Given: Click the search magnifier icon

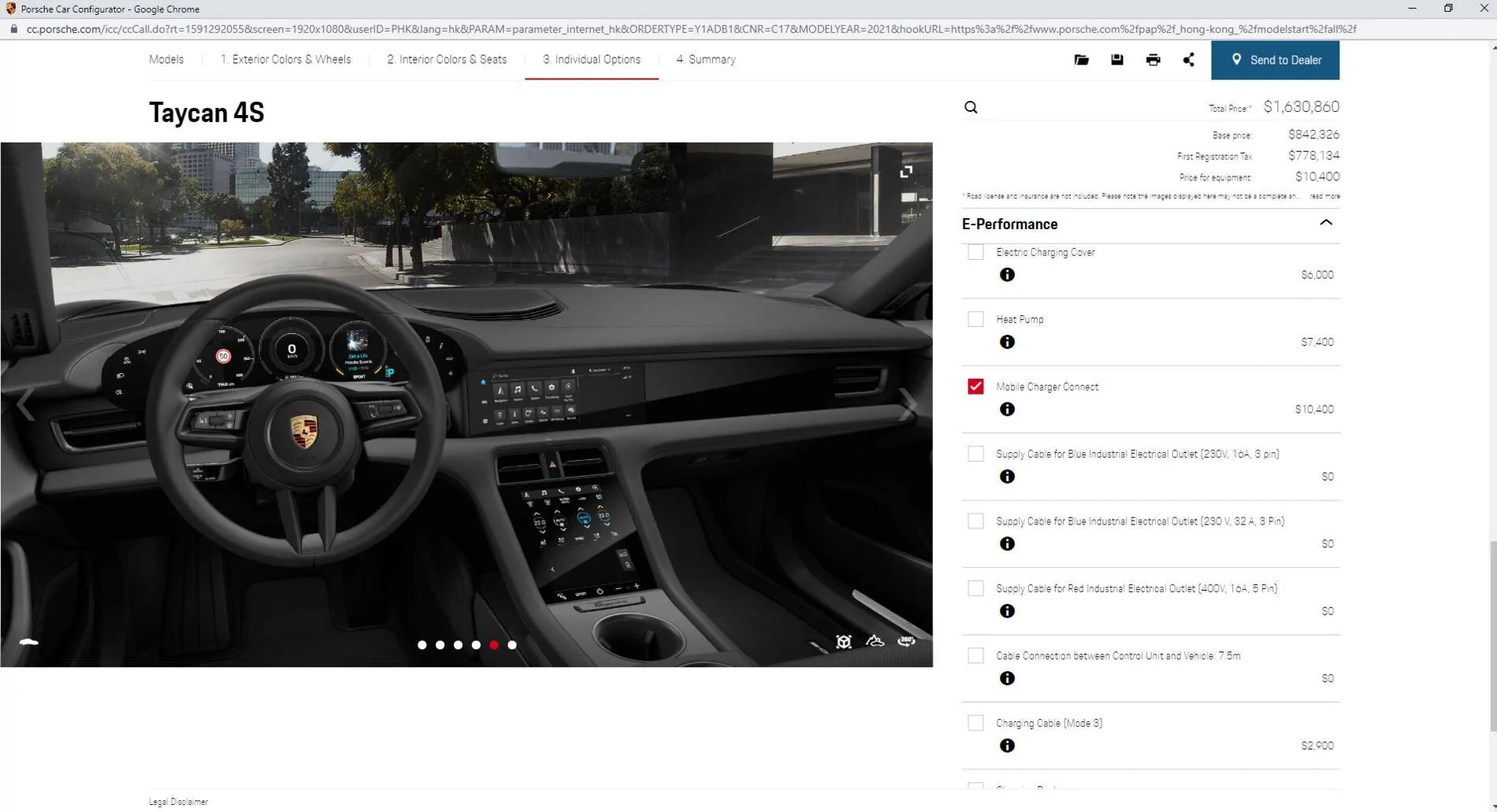Looking at the screenshot, I should point(971,107).
